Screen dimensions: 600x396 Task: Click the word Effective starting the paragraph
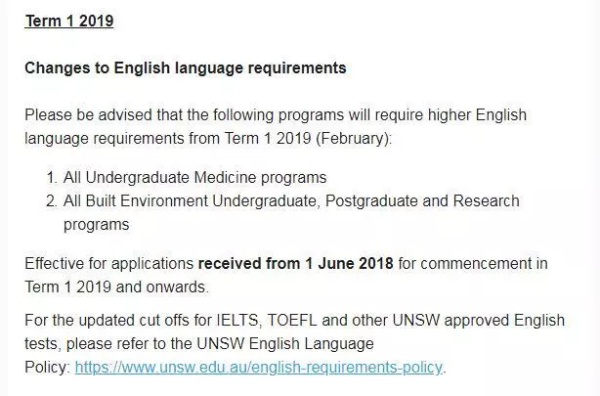point(54,264)
